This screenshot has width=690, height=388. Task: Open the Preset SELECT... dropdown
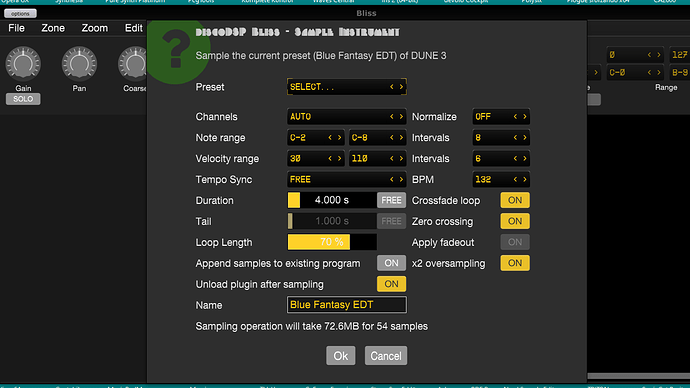(x=347, y=87)
